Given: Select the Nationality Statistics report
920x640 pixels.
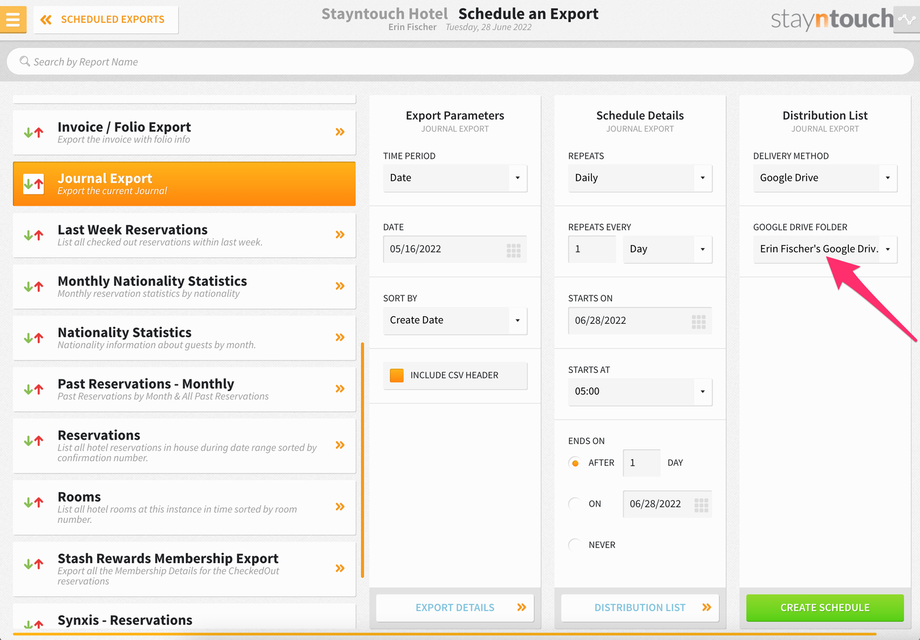Looking at the screenshot, I should (x=184, y=338).
